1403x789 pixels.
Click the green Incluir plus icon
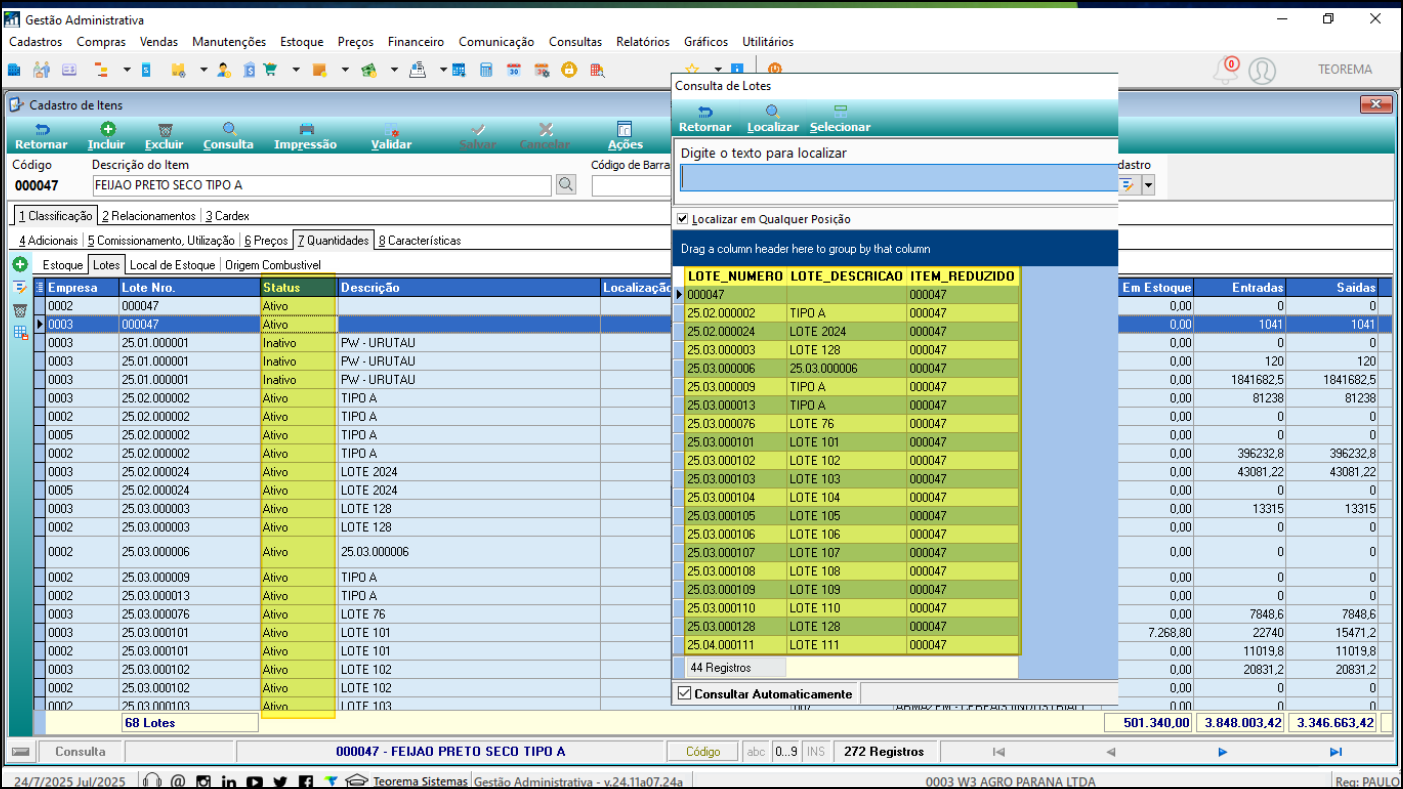click(x=107, y=129)
